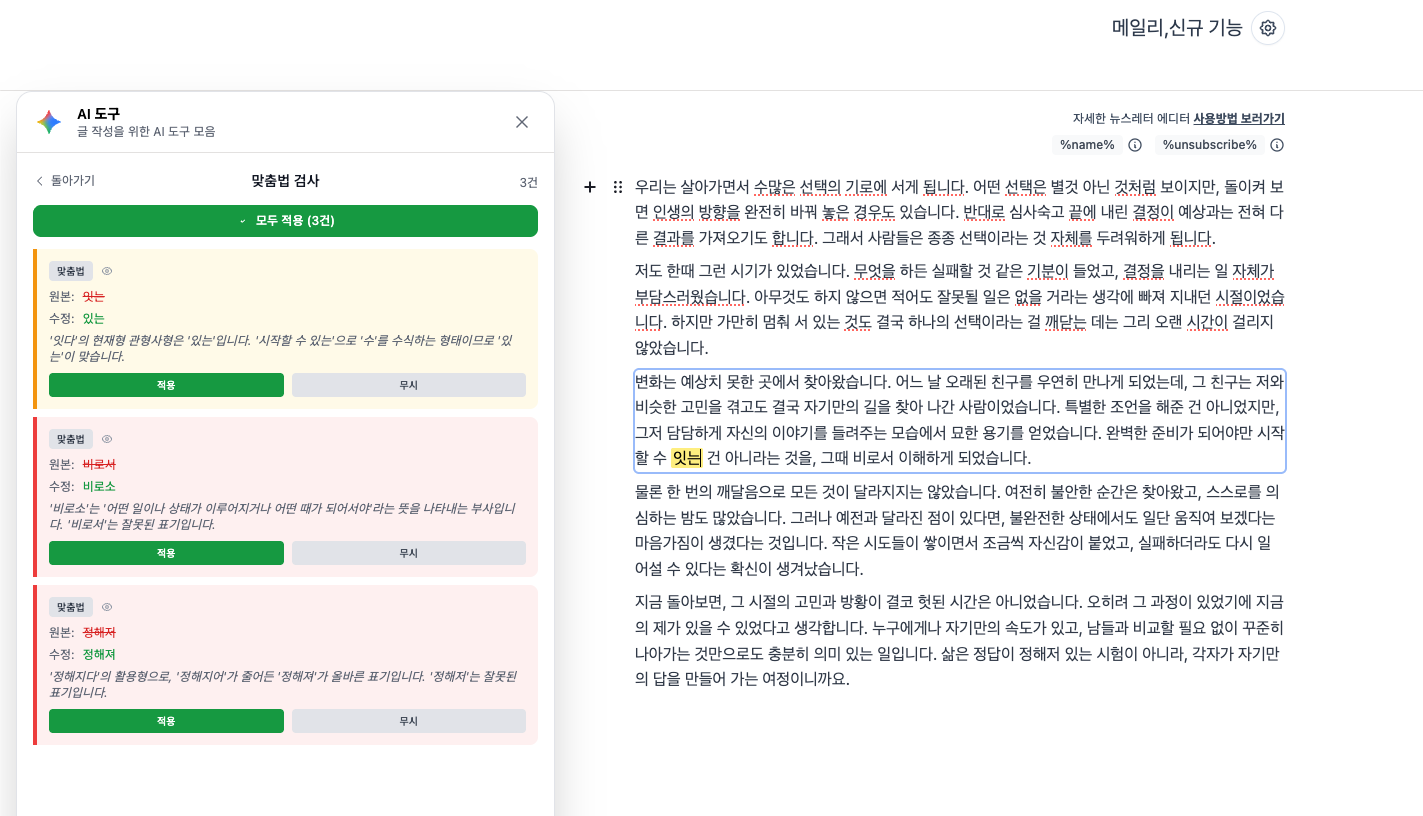Apply all corrections with 모두 적용 (3건)
Viewport: 1423px width, 816px height.
[x=285, y=221]
